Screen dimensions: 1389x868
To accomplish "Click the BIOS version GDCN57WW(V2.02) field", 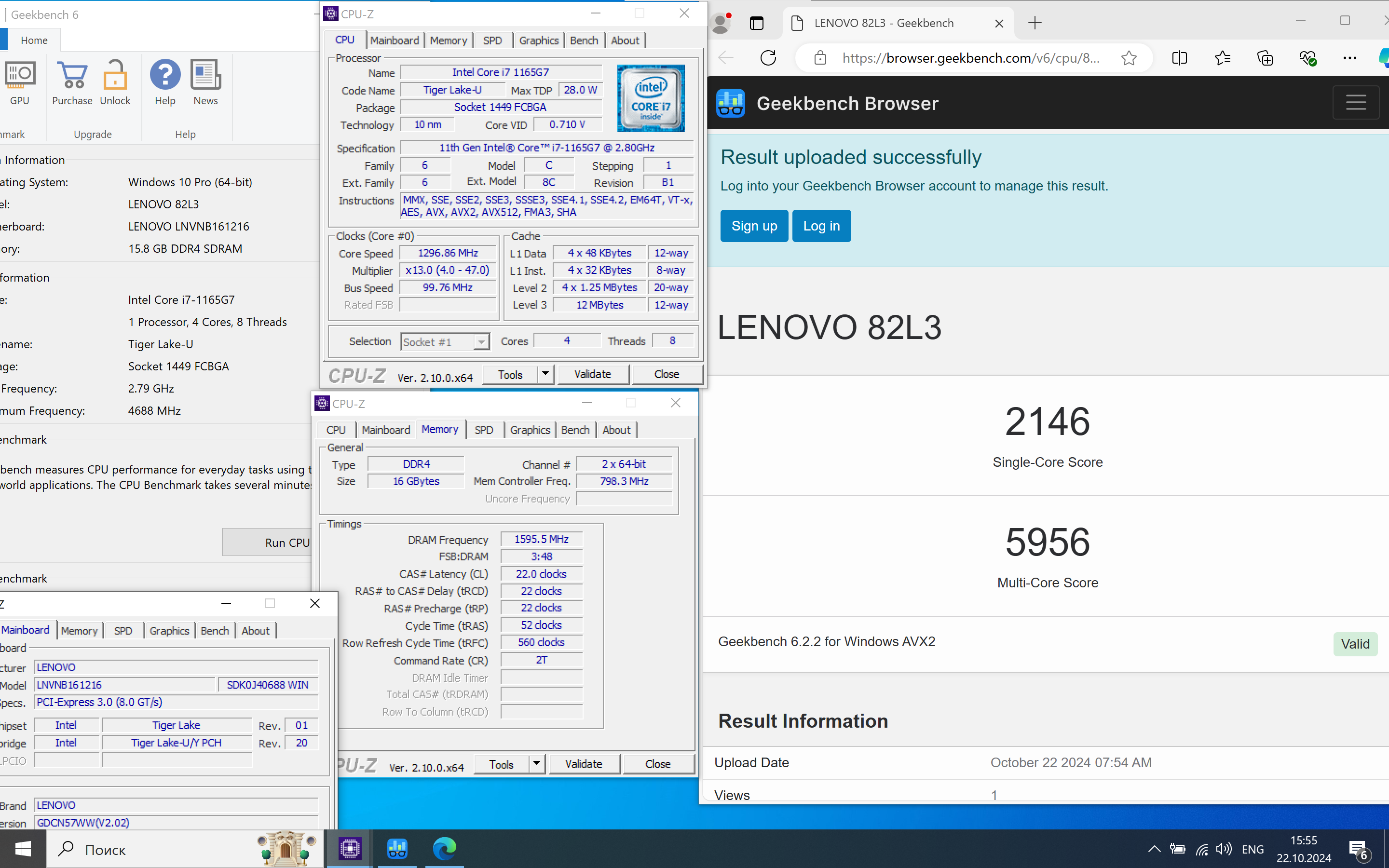I will [x=176, y=822].
